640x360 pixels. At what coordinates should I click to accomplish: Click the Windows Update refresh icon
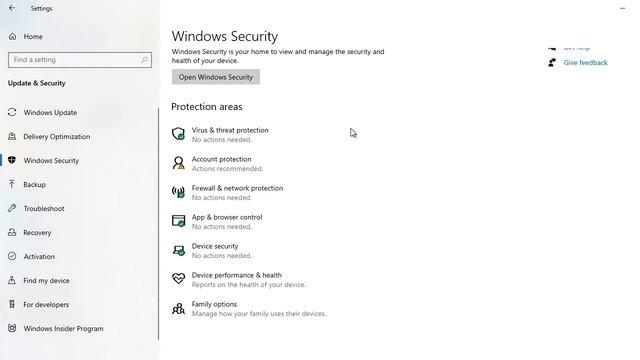point(12,112)
